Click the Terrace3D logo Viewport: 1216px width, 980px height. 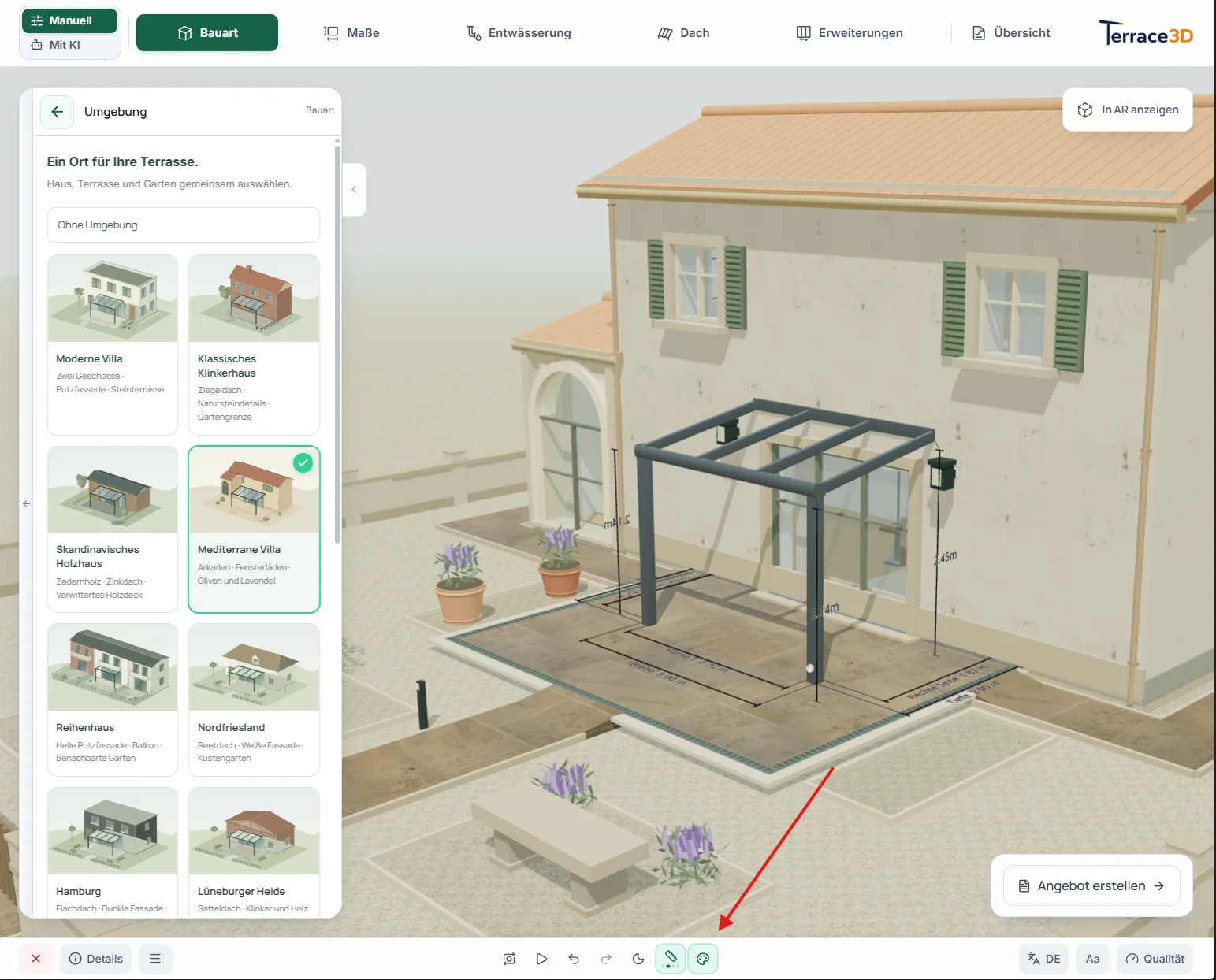click(x=1146, y=33)
